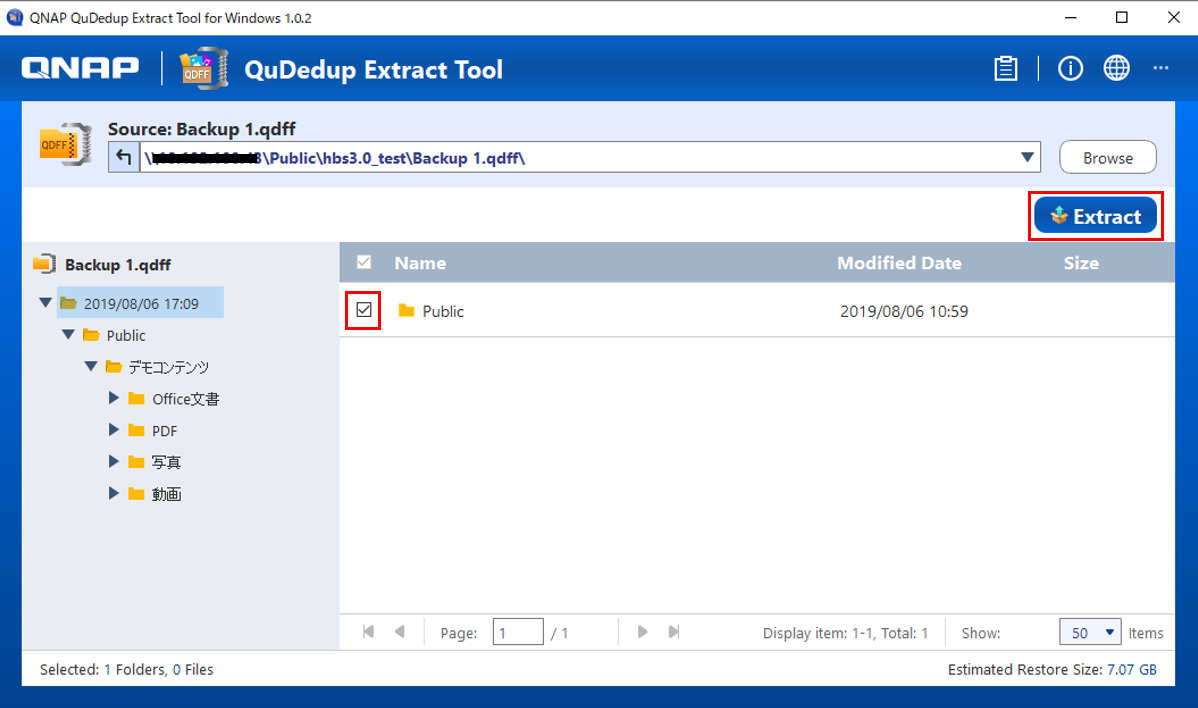Click the information (i) icon
This screenshot has width=1198, height=708.
[x=1070, y=68]
